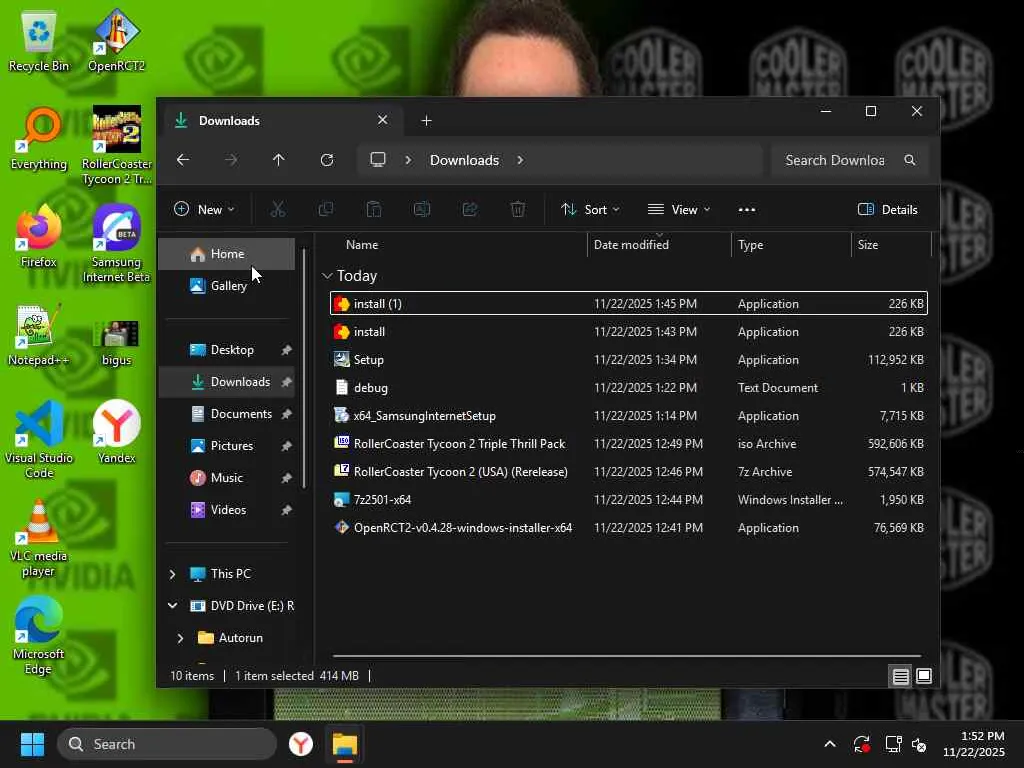Click the Yandex browser taskbar icon
This screenshot has width=1024, height=768.
point(301,744)
